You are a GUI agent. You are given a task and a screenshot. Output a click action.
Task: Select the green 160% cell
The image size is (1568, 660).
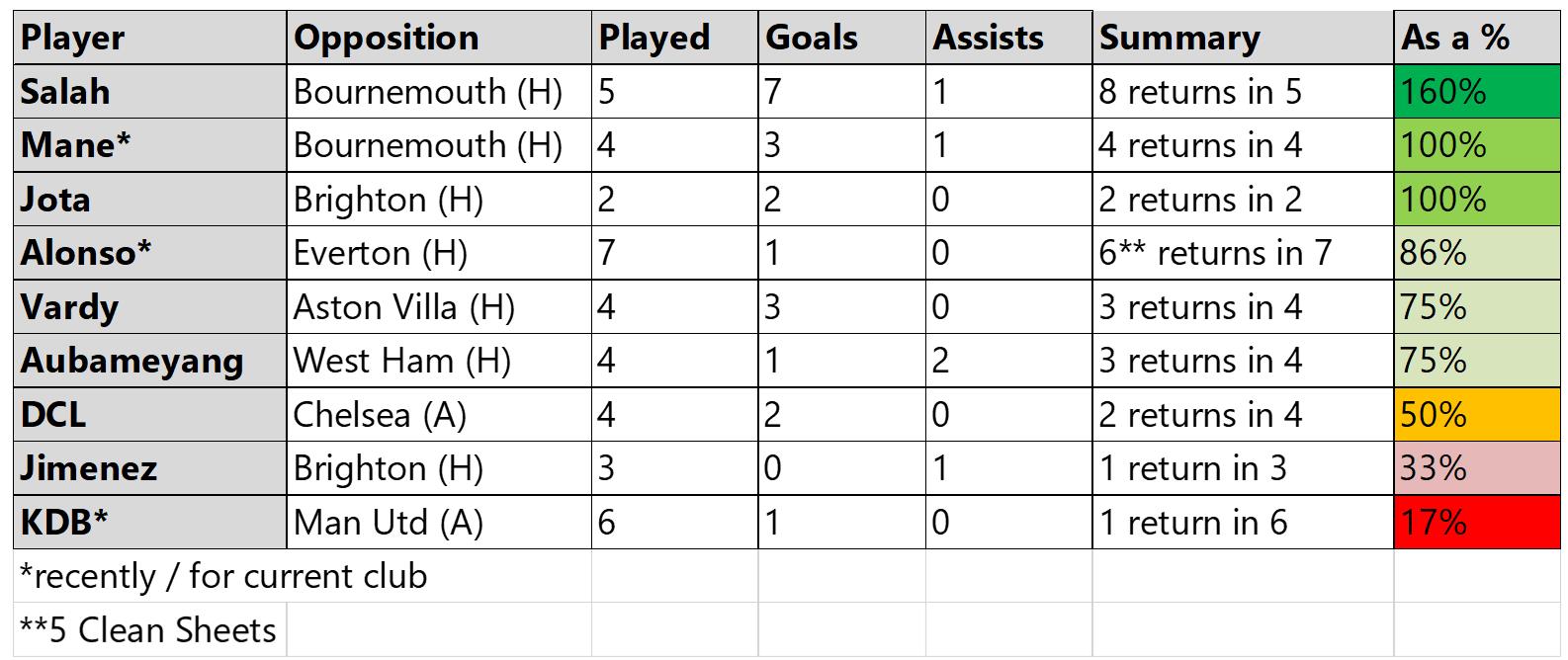[x=1476, y=92]
